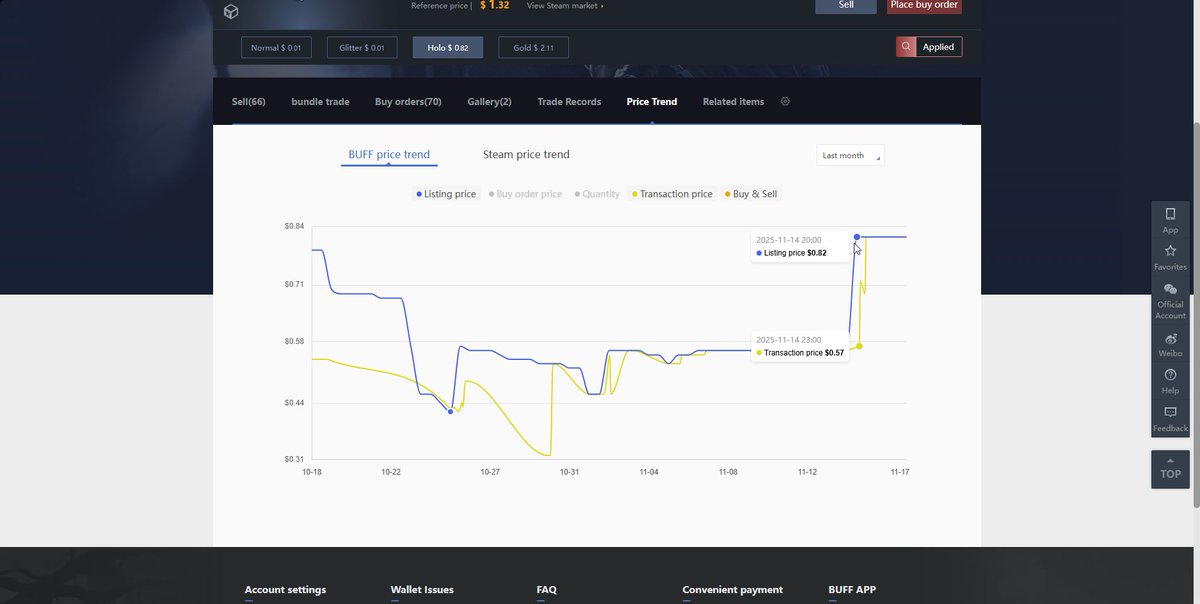This screenshot has width=1200, height=604.
Task: Select the Price Trend tab
Action: pyautogui.click(x=652, y=102)
